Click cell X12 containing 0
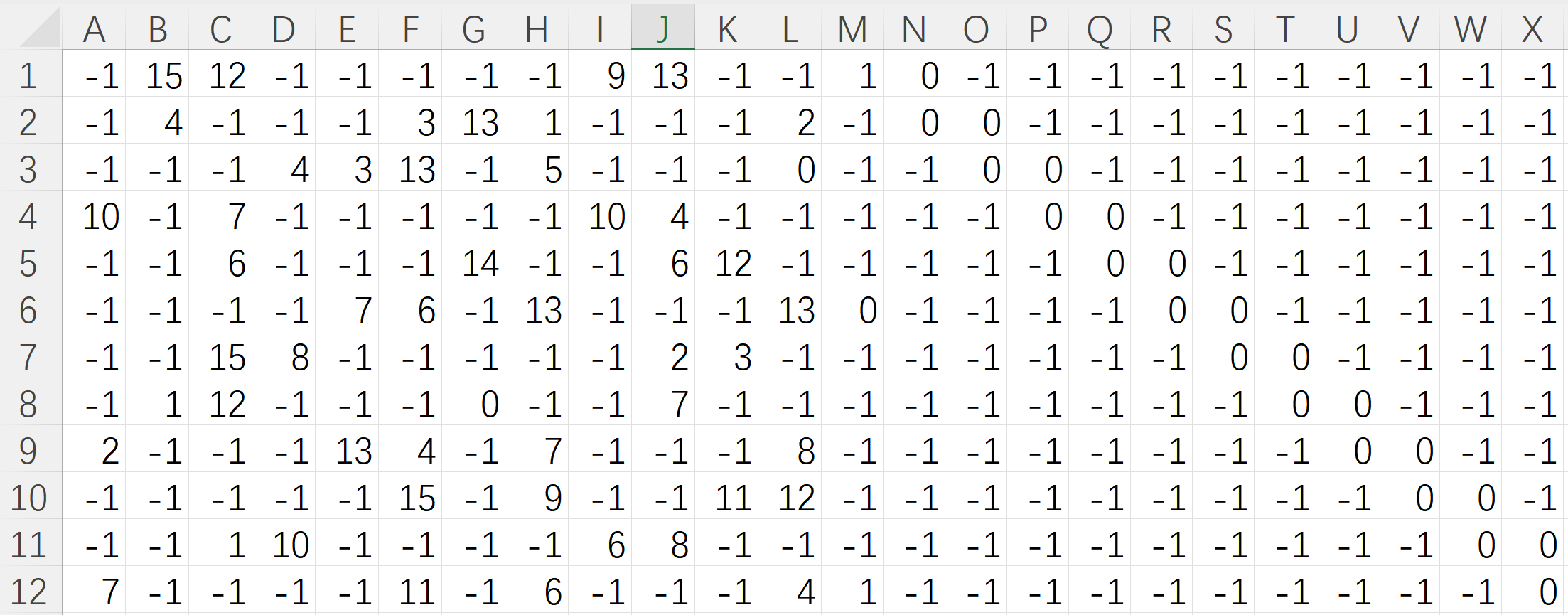This screenshot has width=1568, height=615. pyautogui.click(x=1532, y=592)
